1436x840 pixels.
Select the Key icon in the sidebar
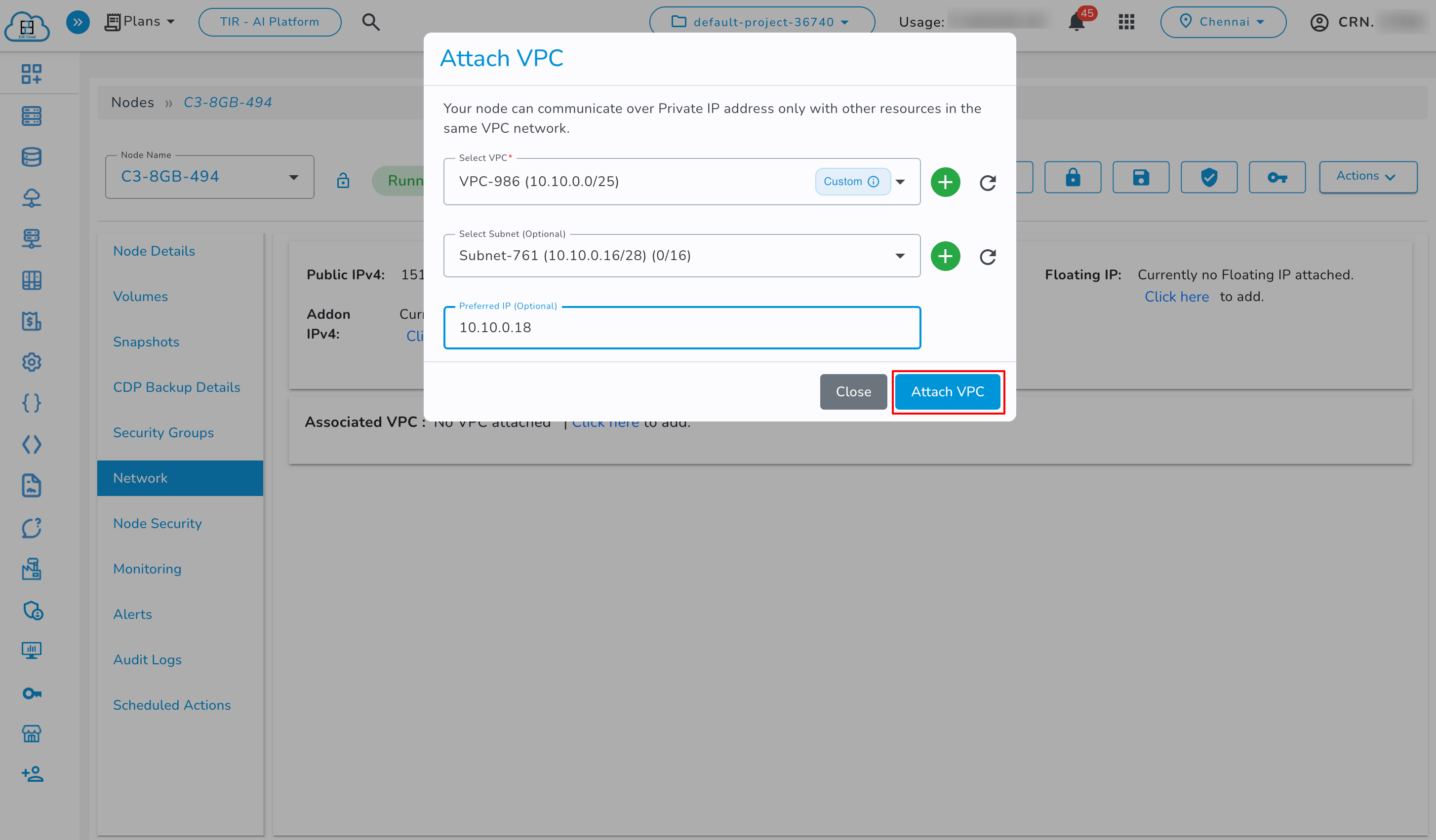coord(31,693)
